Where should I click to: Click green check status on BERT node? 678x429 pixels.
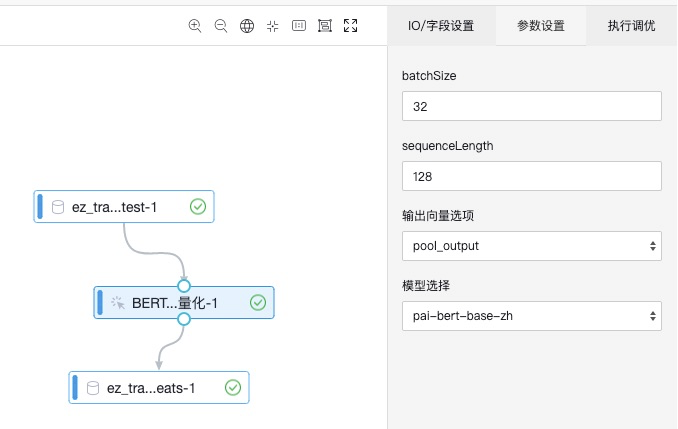[x=258, y=302]
